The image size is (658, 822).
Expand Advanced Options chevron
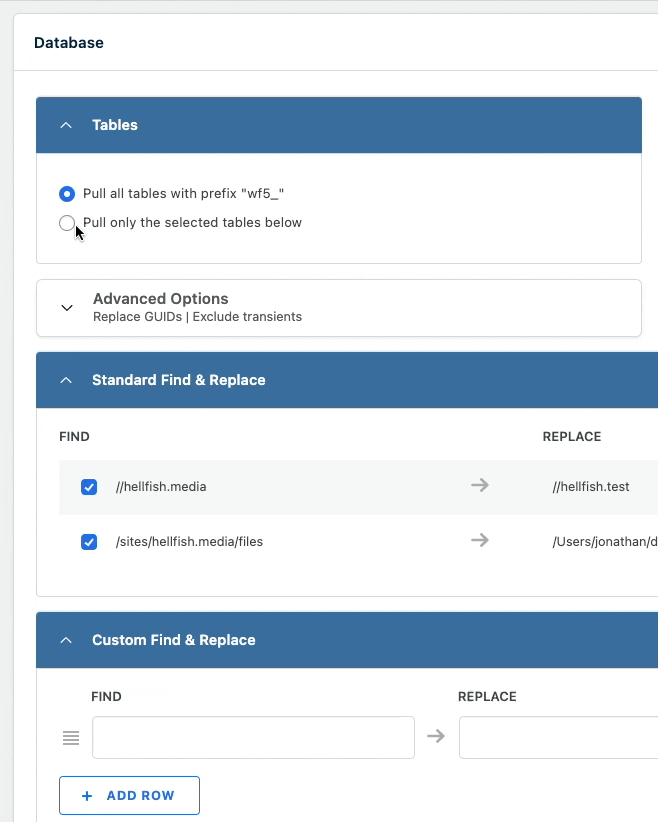point(67,308)
